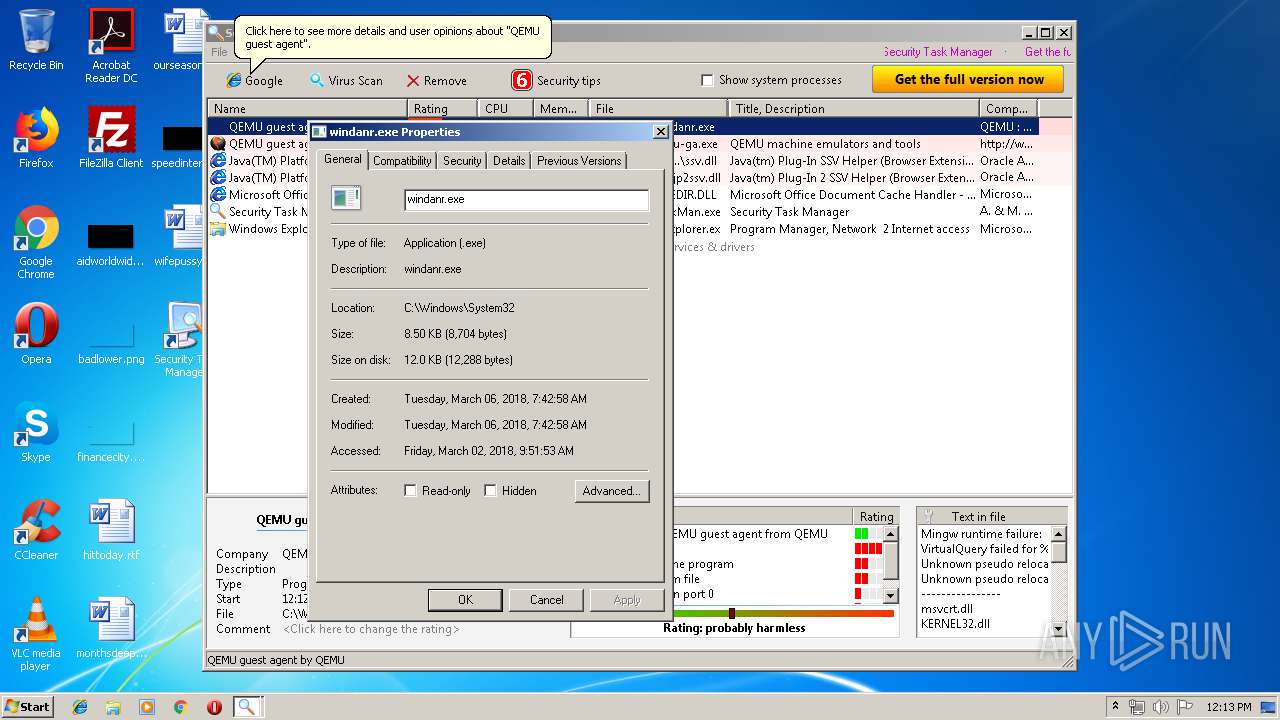This screenshot has height=720, width=1280.
Task: Toggle Read-only attribute checkbox
Action: tap(410, 491)
